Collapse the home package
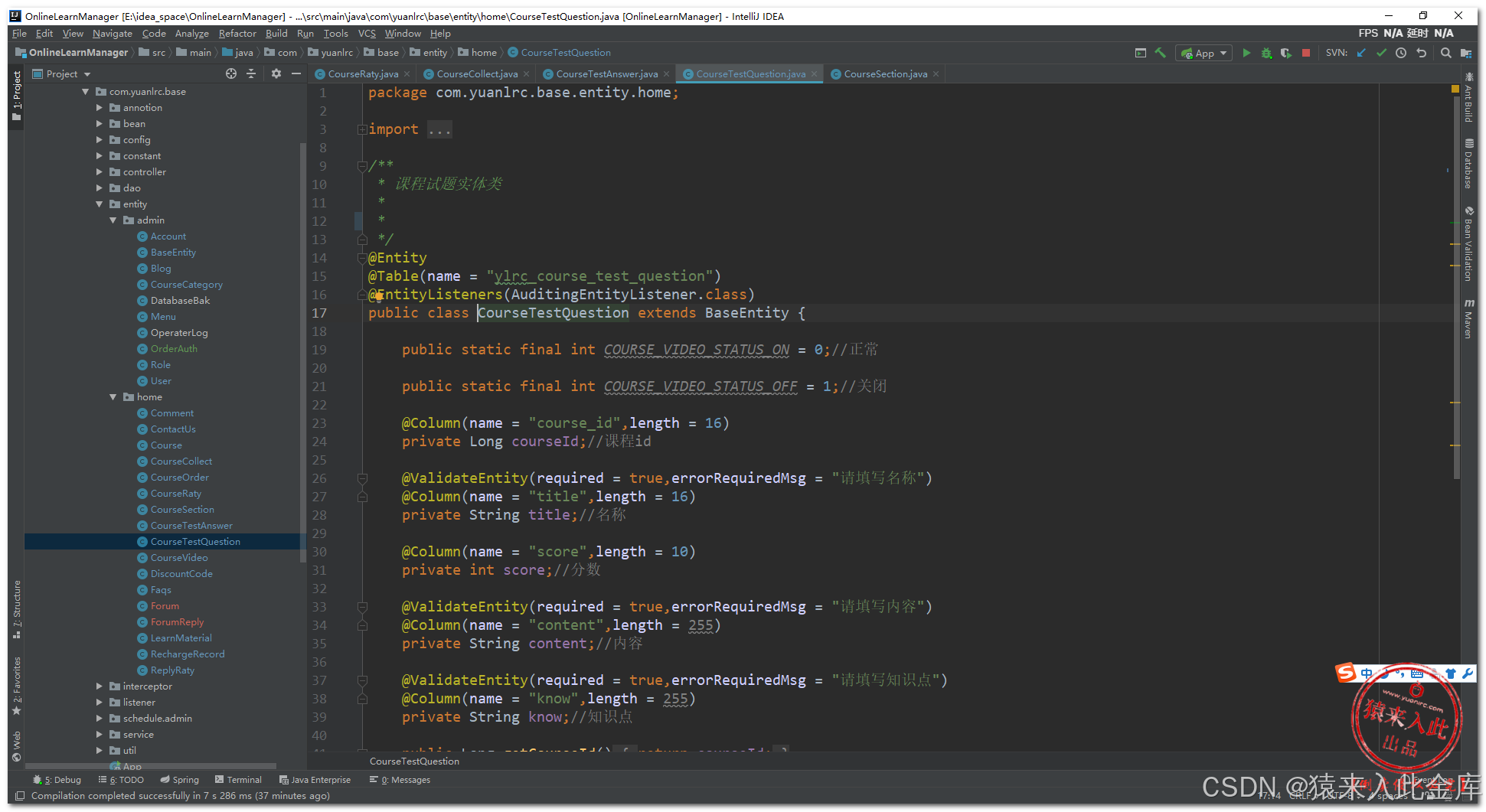 coord(113,397)
